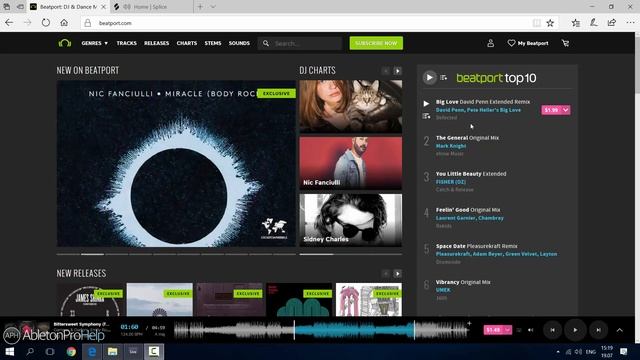Buy Big Love for $1.99

(551, 110)
